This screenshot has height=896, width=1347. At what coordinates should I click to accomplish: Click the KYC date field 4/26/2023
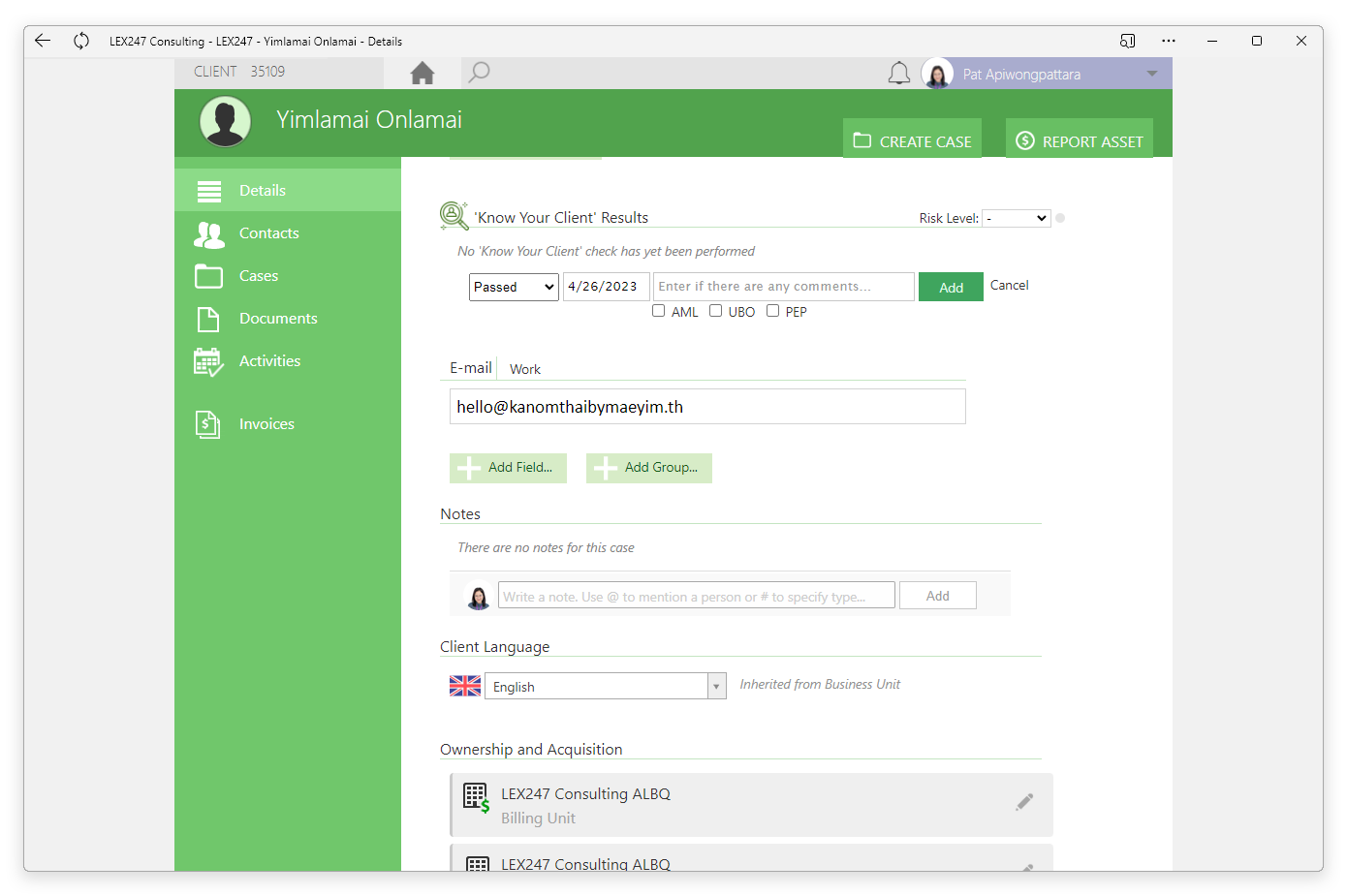tap(606, 287)
